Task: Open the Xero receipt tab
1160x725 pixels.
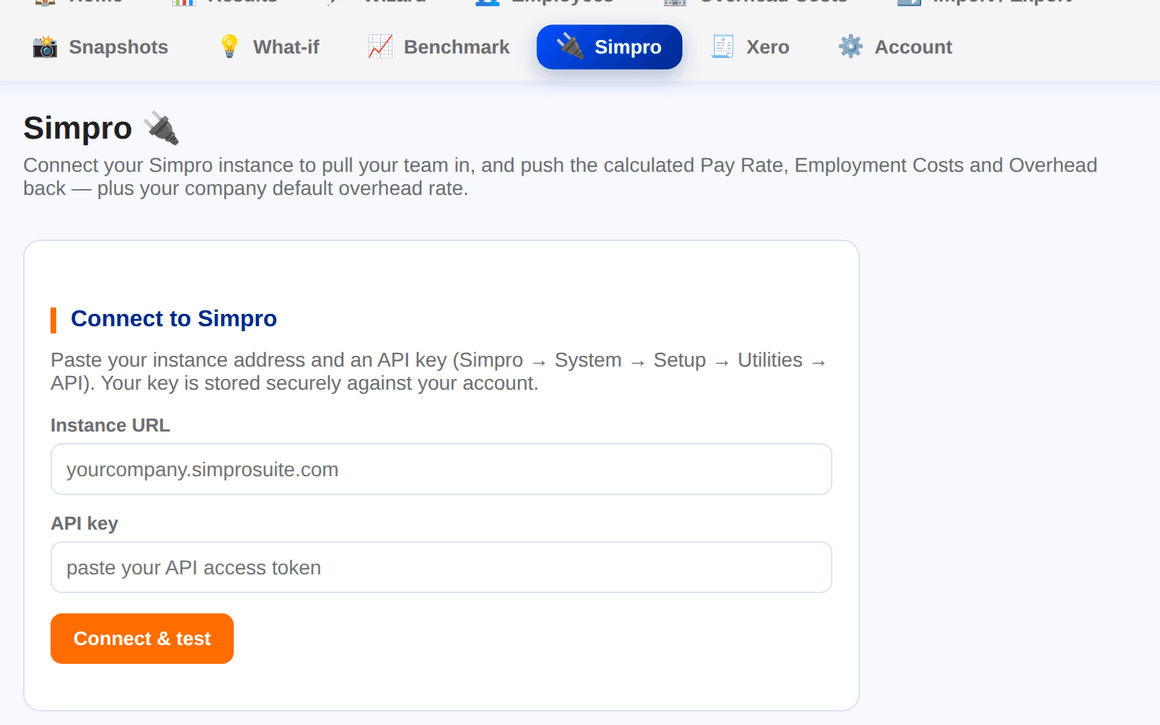Action: (x=749, y=47)
